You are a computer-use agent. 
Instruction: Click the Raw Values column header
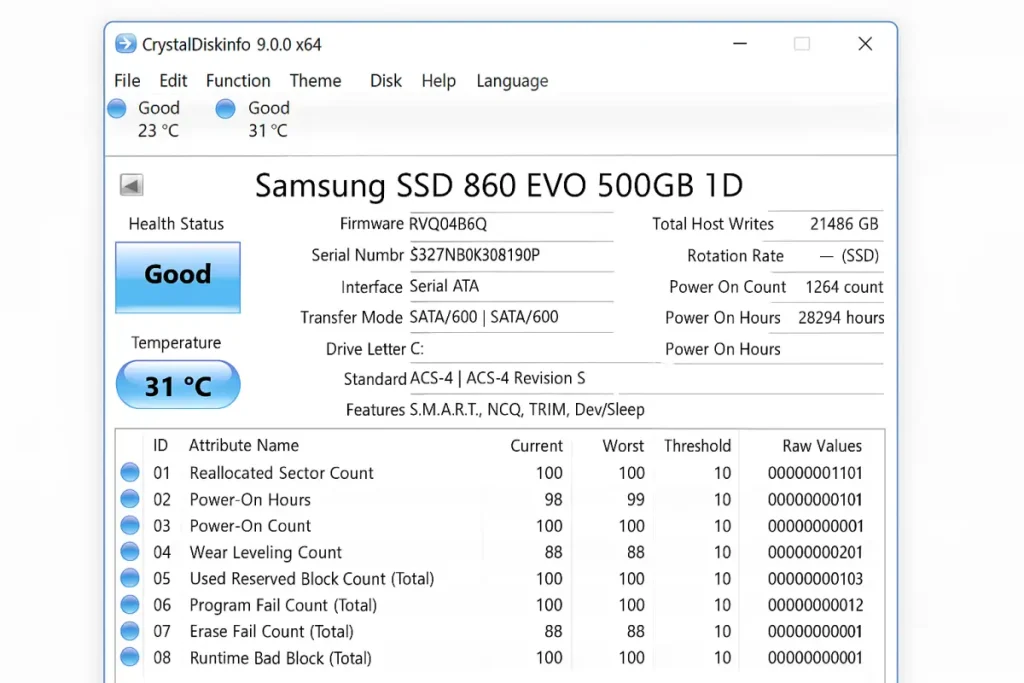pyautogui.click(x=821, y=446)
